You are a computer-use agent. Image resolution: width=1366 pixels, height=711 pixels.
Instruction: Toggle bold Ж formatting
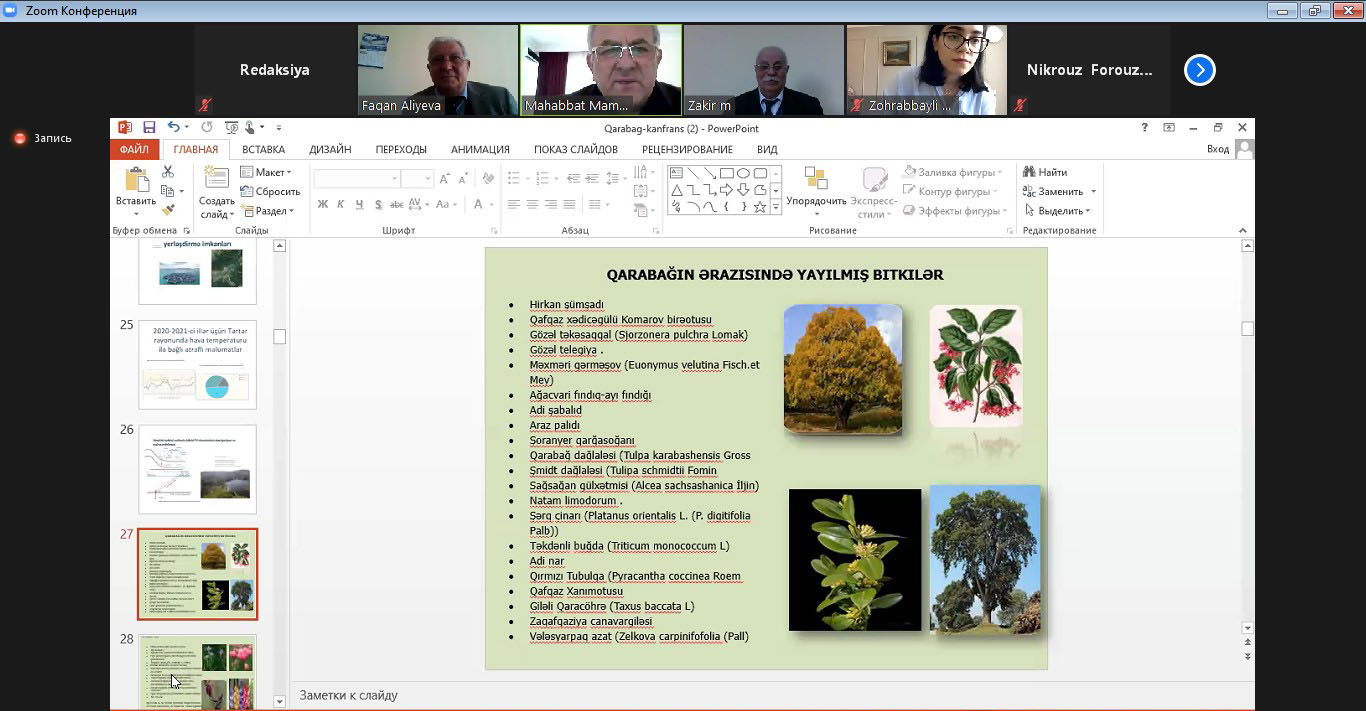point(322,204)
